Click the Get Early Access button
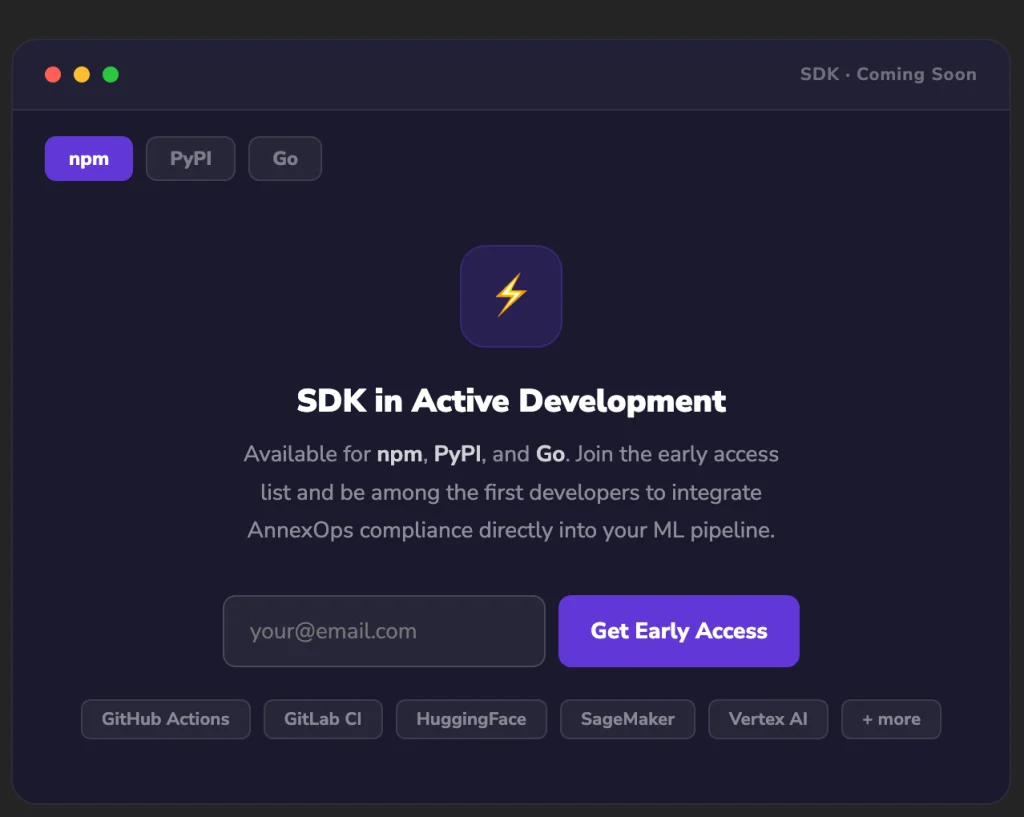Image resolution: width=1024 pixels, height=817 pixels. click(679, 631)
